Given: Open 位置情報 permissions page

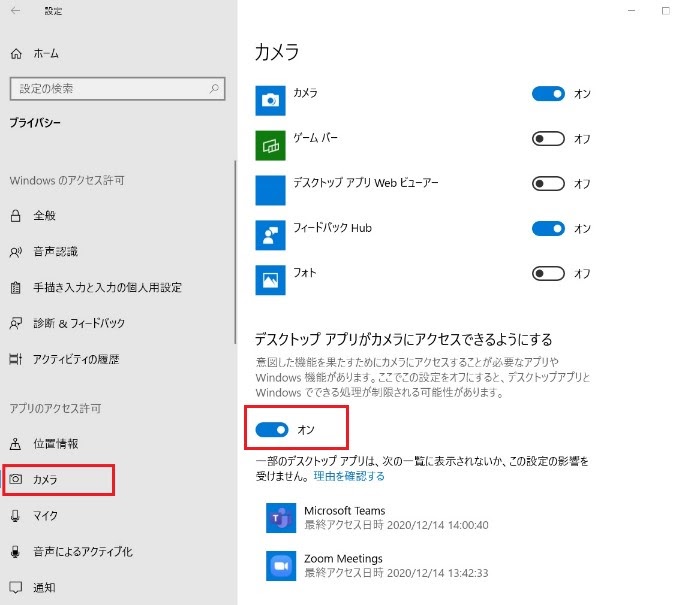Looking at the screenshot, I should tap(56, 444).
